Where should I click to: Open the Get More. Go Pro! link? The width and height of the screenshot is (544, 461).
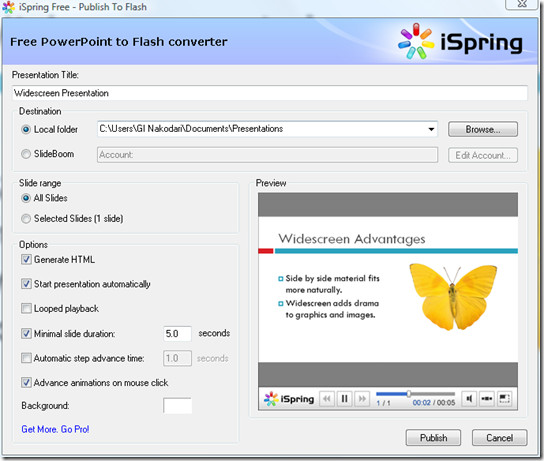[55, 429]
